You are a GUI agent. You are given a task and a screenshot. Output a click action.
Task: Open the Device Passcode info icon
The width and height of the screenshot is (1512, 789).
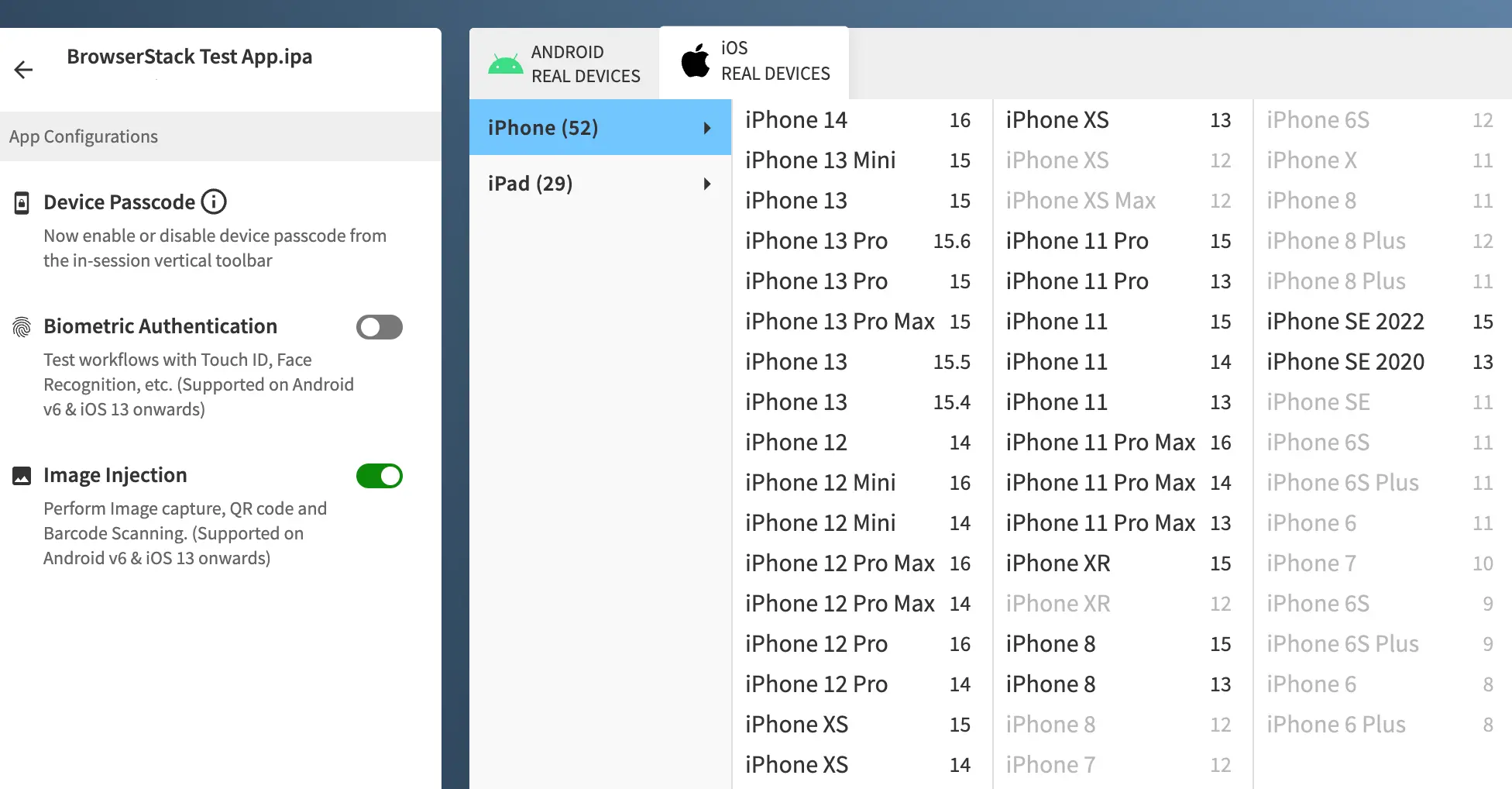pyautogui.click(x=214, y=202)
